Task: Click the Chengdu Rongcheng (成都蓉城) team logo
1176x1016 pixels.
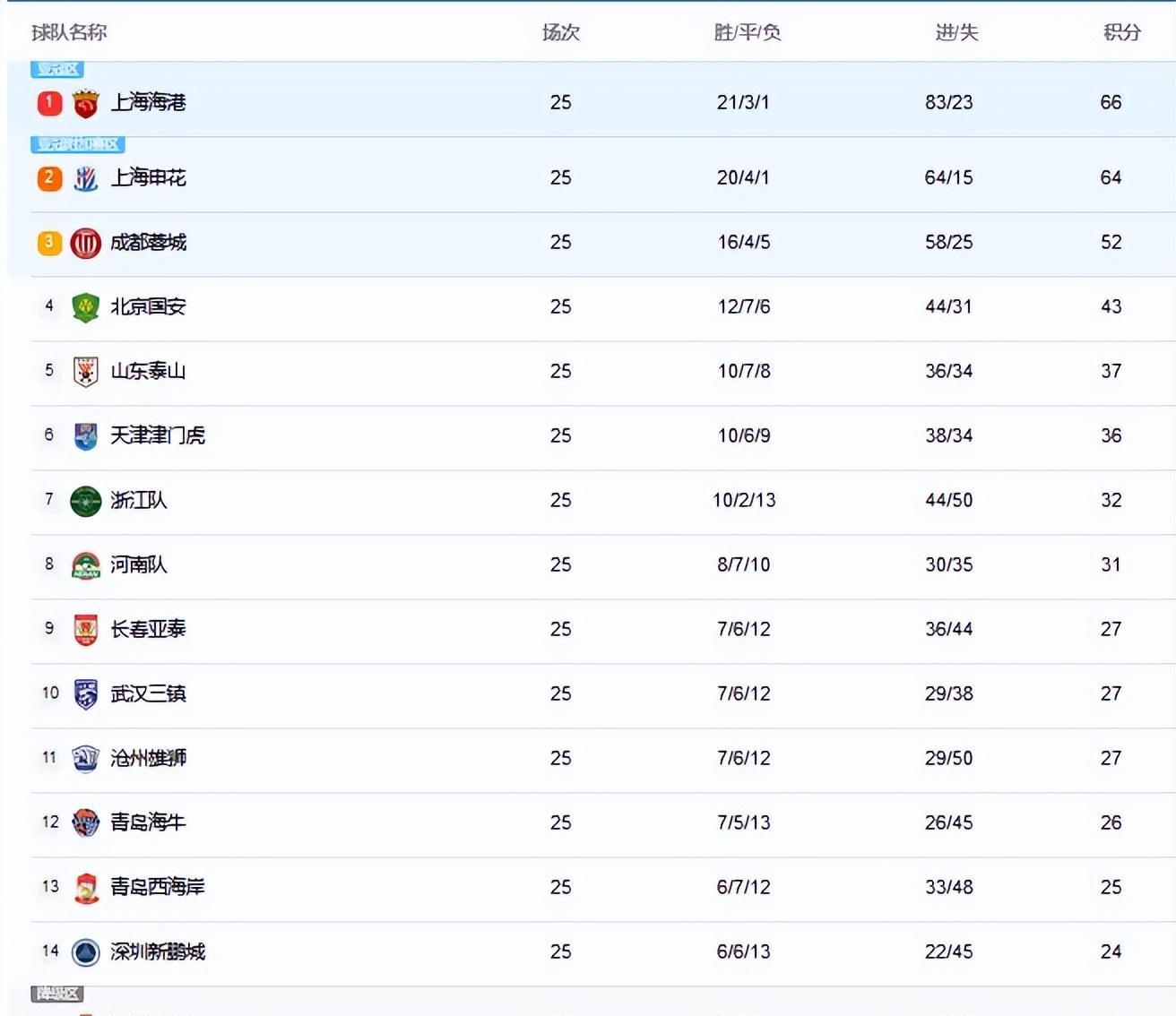Action: pos(85,243)
